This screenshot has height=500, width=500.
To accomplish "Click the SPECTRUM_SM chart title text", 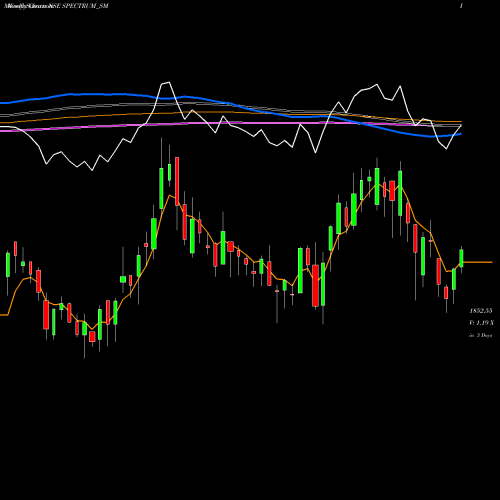I will pos(85,6).
